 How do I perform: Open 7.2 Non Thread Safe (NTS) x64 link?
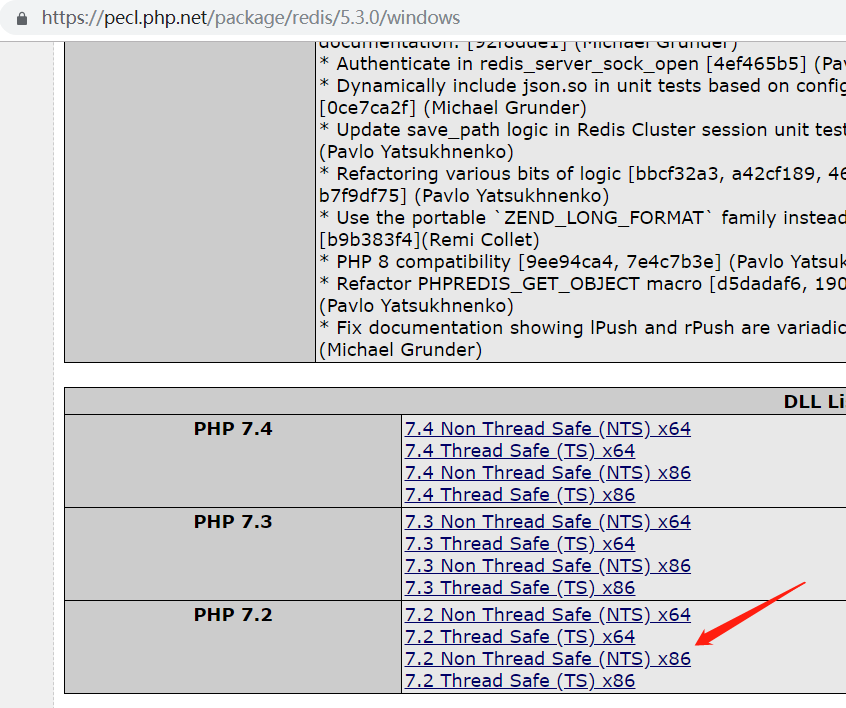click(548, 615)
